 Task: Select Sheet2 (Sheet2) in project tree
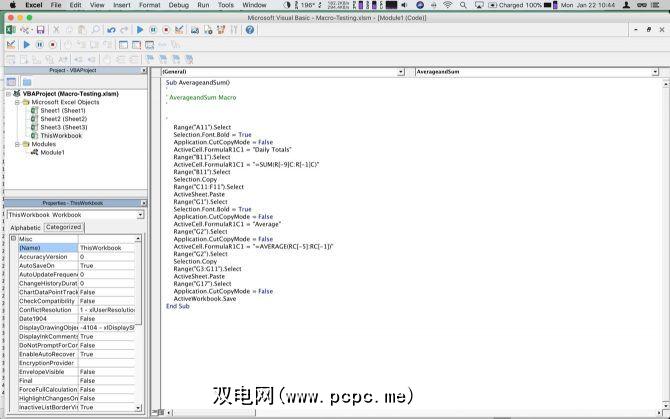(x=62, y=119)
